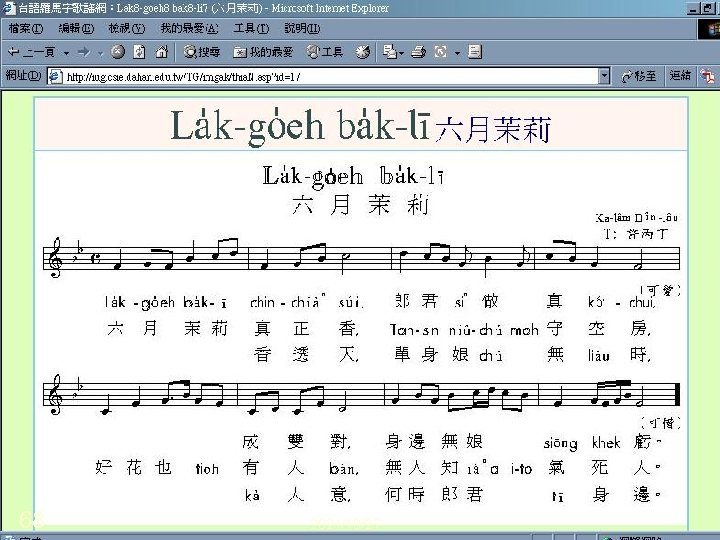Click the 移至 go button
The height and width of the screenshot is (540, 720).
[x=639, y=76]
